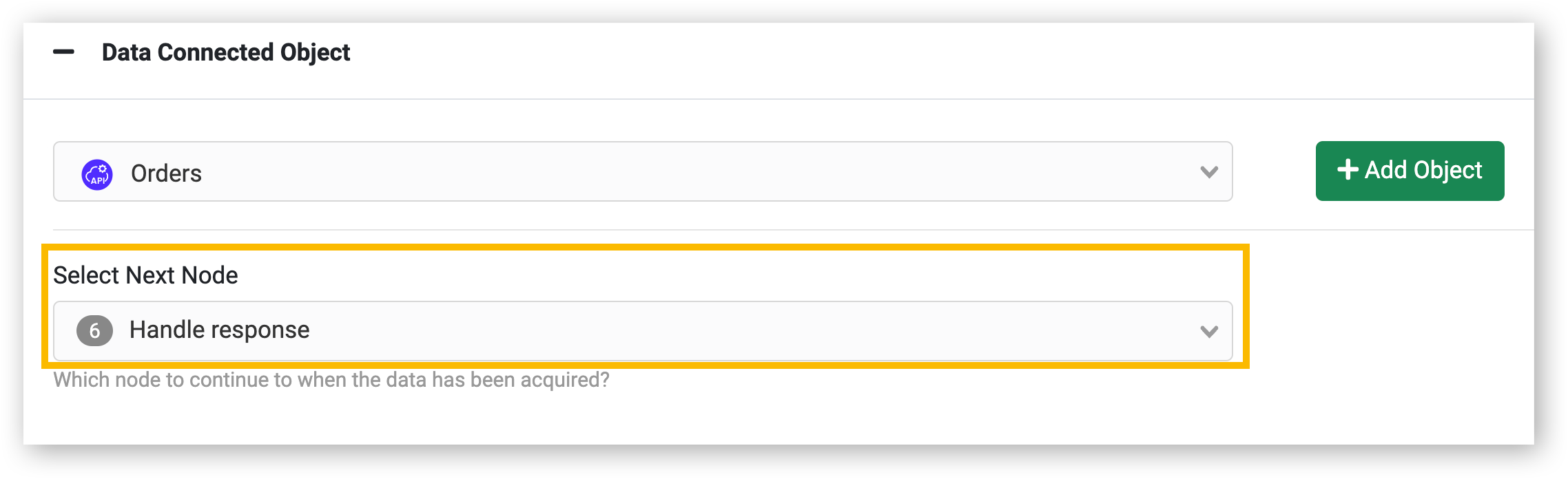
Task: Click the helper text about continuing after data acquired
Action: pyautogui.click(x=331, y=380)
